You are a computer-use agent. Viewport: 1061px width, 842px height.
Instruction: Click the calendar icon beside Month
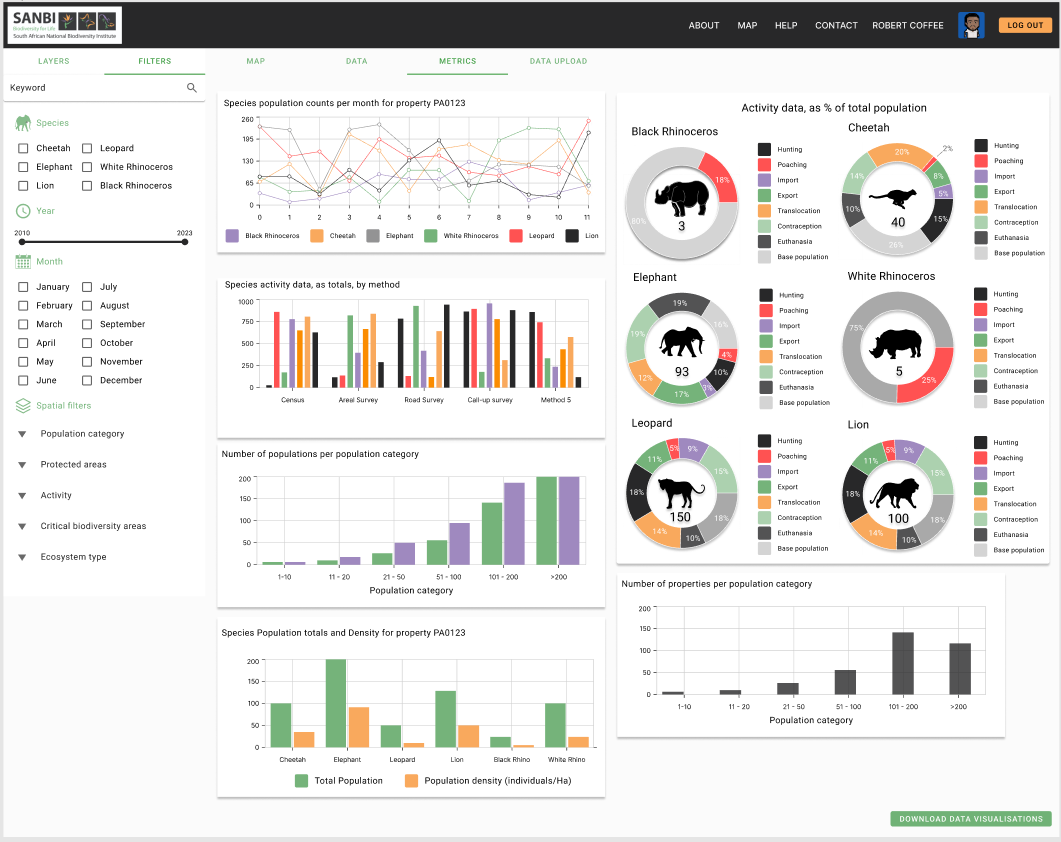tap(22, 261)
